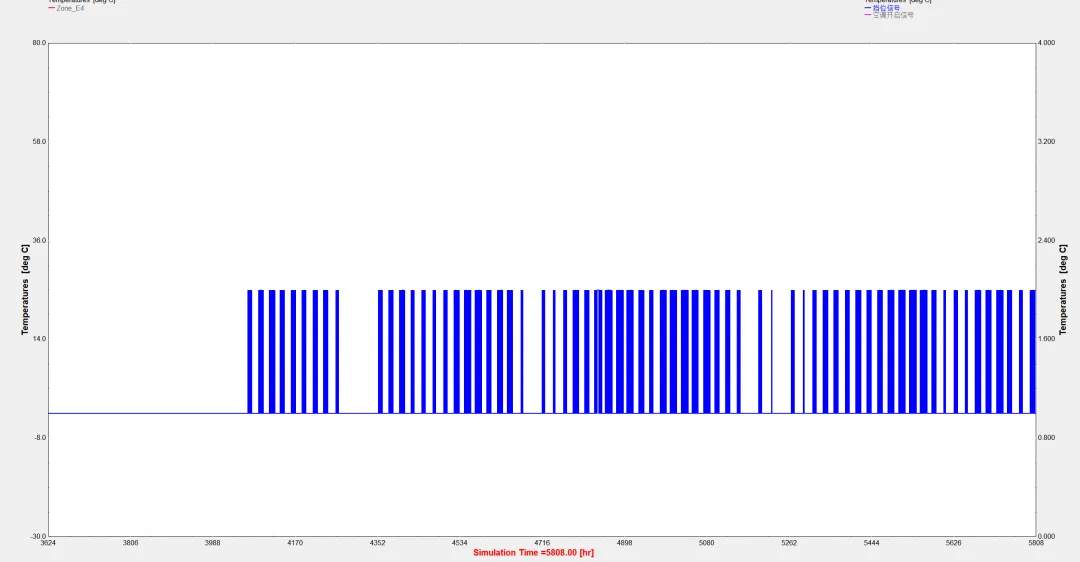The width and height of the screenshot is (1080, 562).
Task: Click left axis value -30.0
Action: tap(39, 536)
